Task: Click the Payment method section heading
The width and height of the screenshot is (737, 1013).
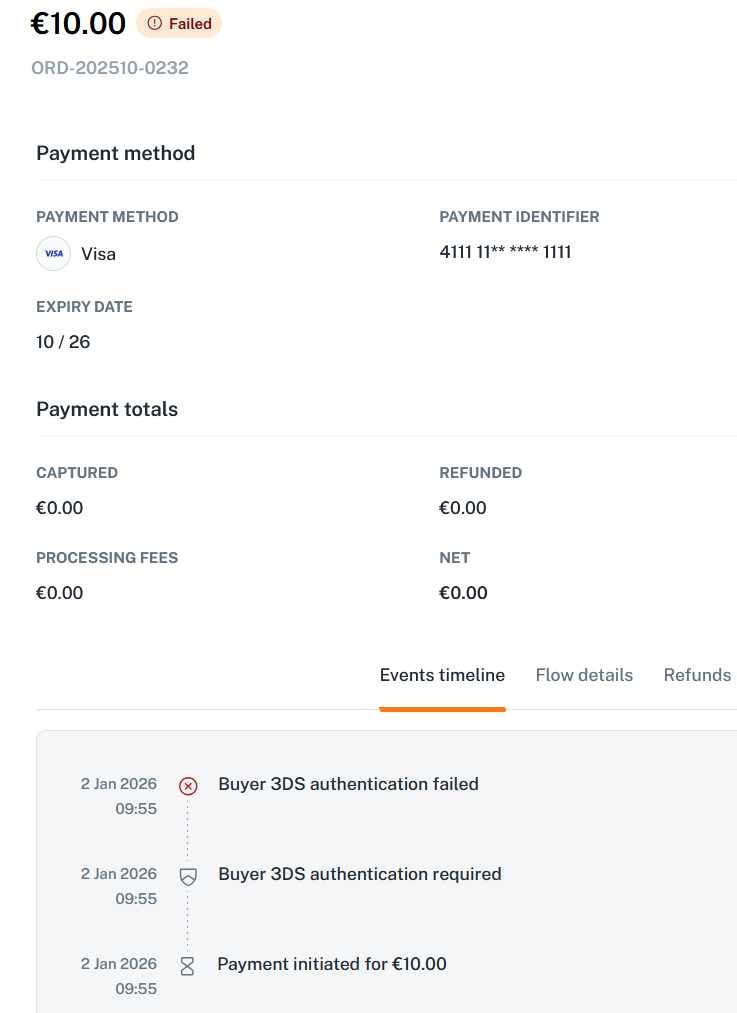Action: (116, 153)
